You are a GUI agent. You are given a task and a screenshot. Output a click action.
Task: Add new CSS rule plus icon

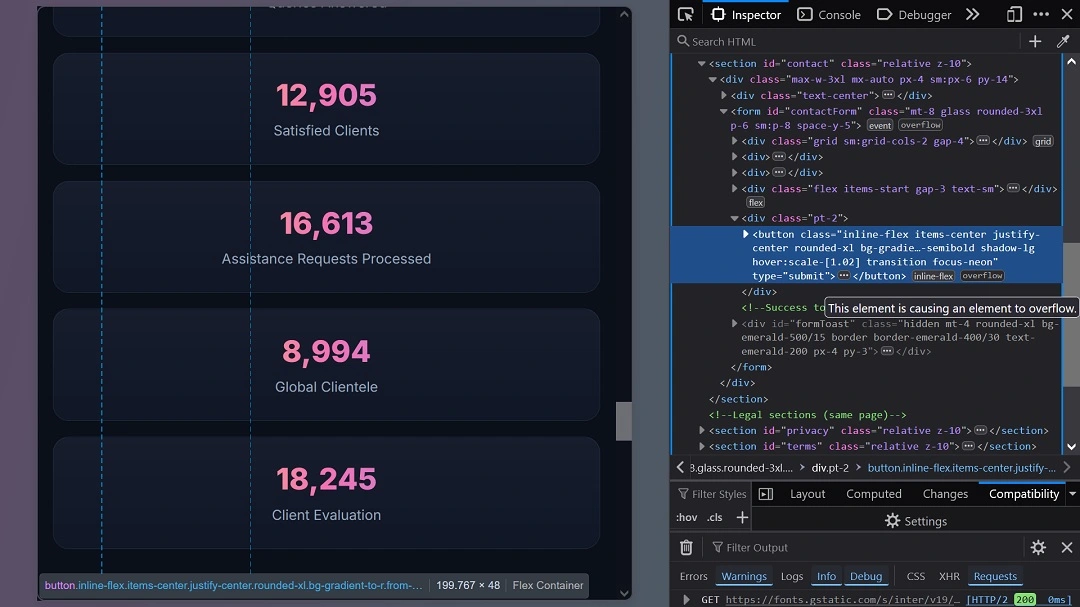tap(742, 517)
